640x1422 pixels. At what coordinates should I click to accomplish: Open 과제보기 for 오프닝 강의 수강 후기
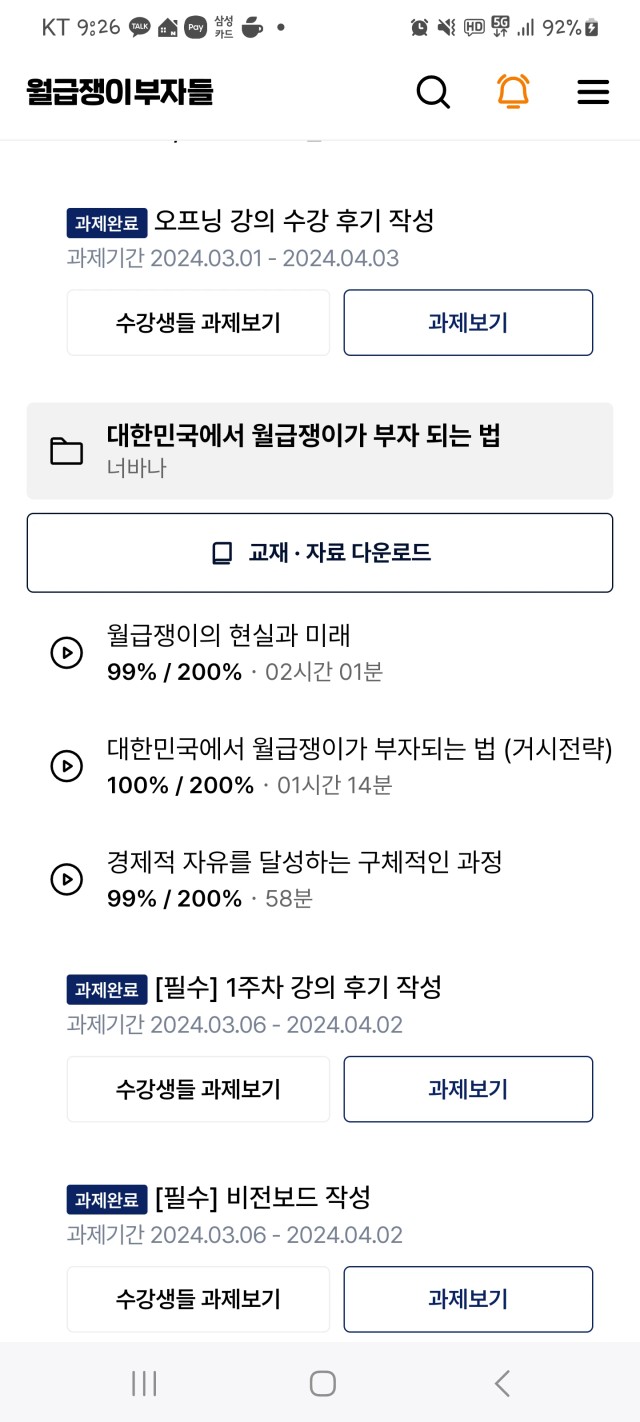click(x=468, y=322)
